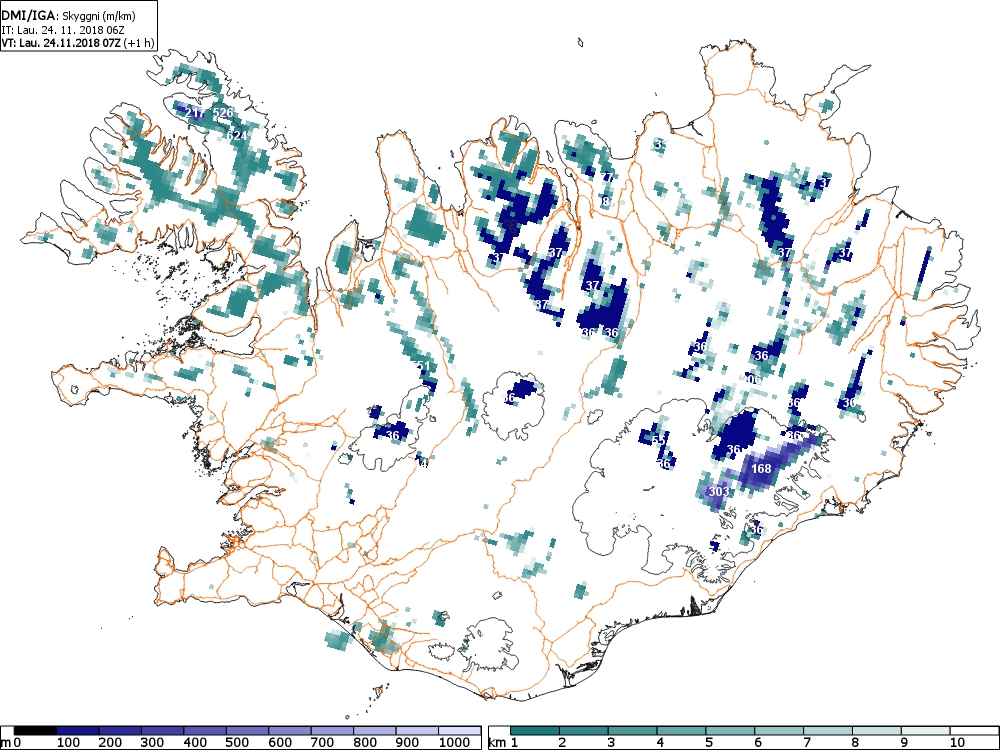The image size is (1000, 750).
Task: Click the 77 visibility value on the map
Action: 607,177
